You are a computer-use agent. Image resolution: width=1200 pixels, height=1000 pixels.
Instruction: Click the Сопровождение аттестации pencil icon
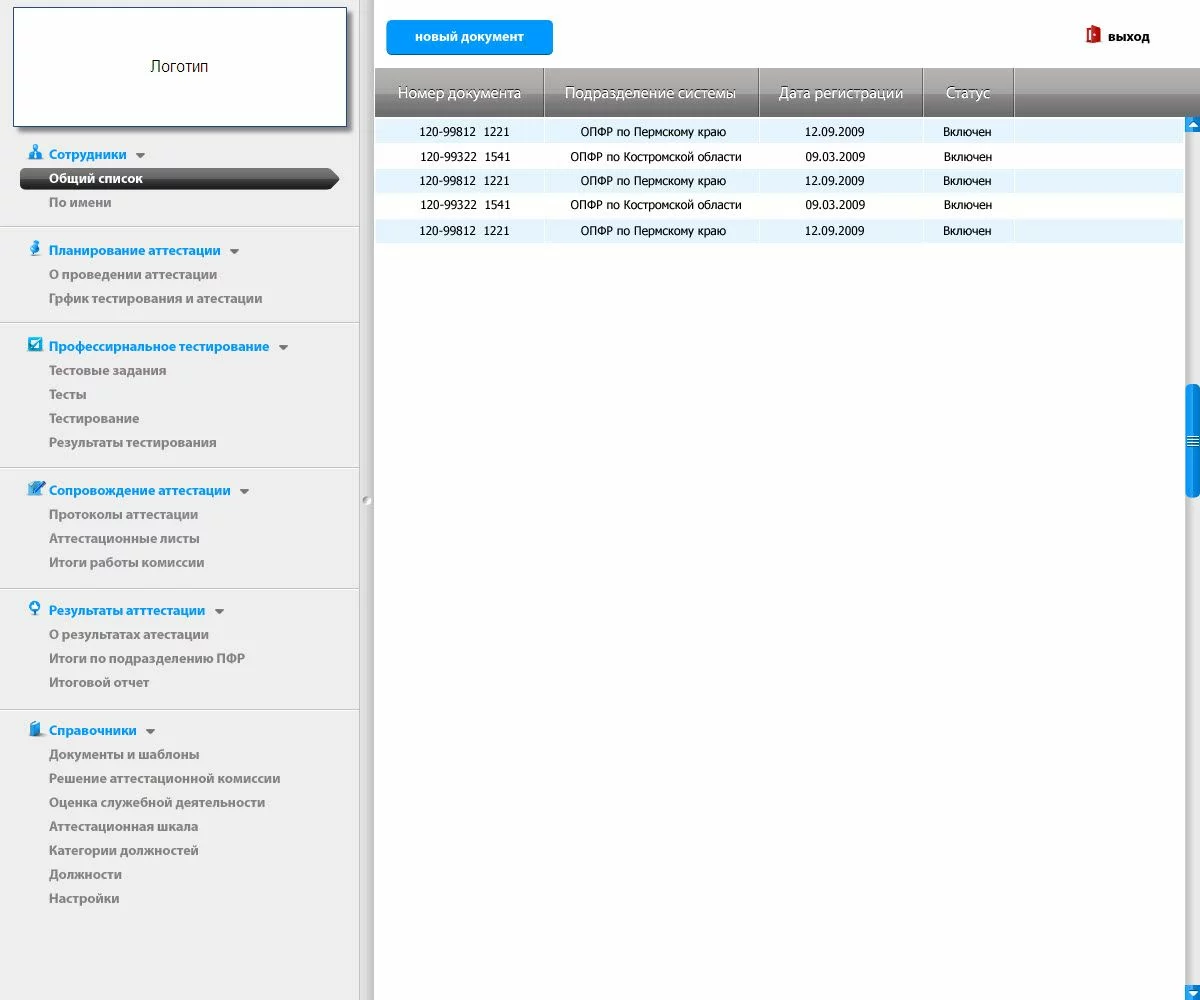point(36,489)
